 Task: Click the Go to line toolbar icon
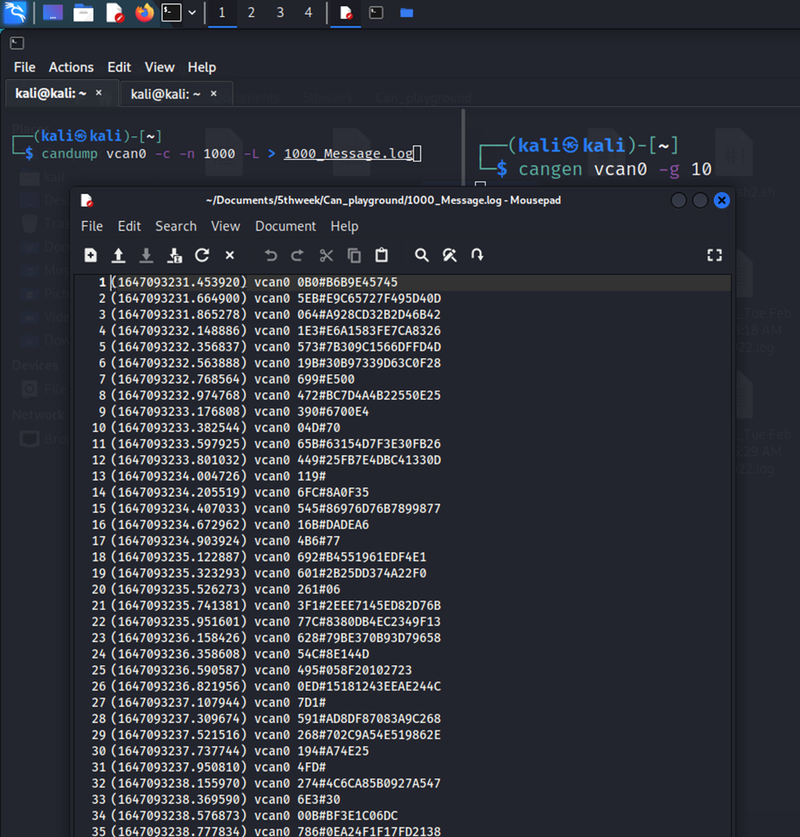click(477, 255)
